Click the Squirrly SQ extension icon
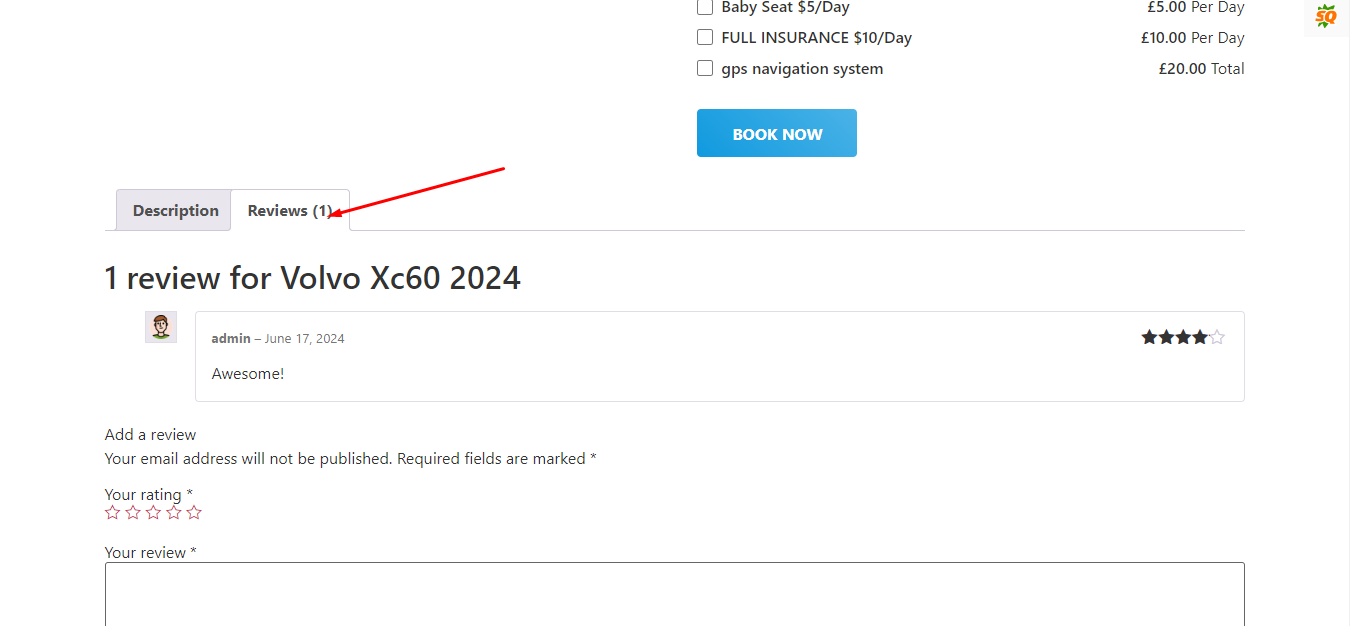1350x626 pixels. [x=1326, y=16]
